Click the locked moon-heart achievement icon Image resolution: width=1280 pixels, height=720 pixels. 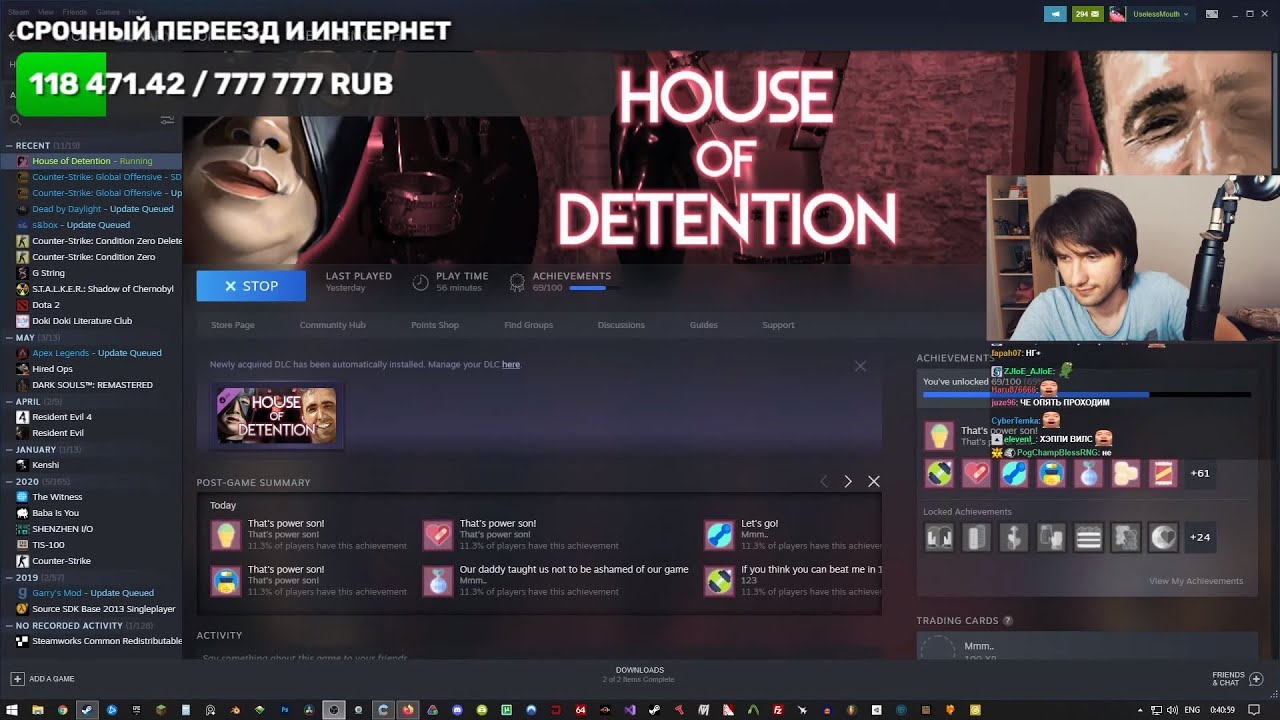click(1163, 537)
